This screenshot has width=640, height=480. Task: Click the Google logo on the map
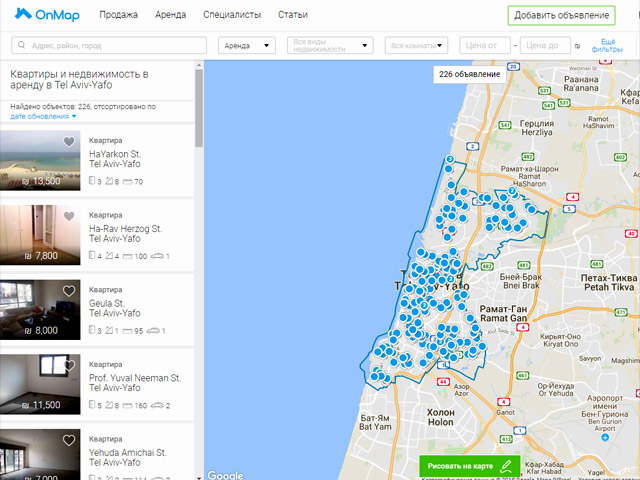(225, 475)
